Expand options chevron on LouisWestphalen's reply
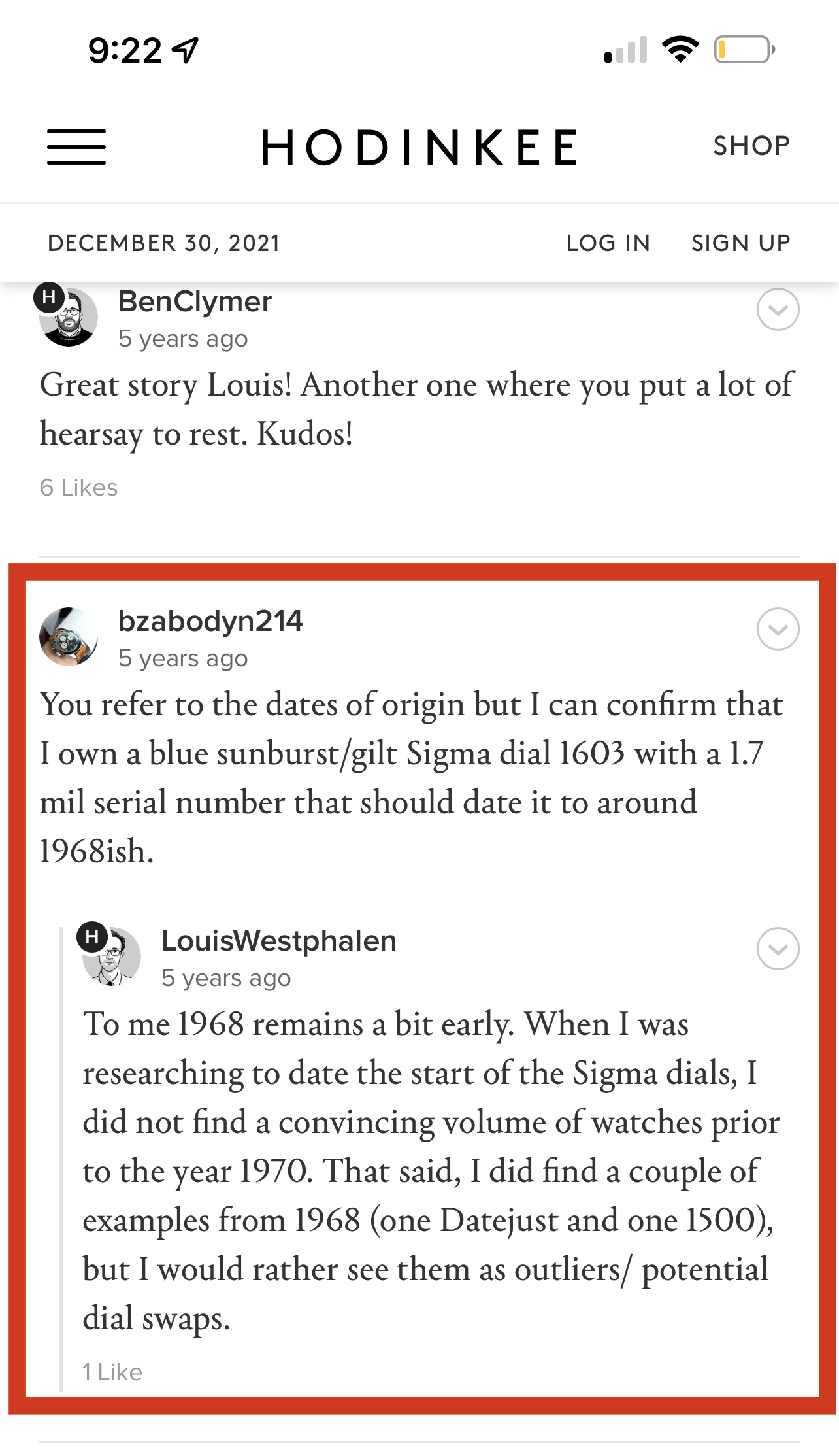This screenshot has width=839, height=1456. pyautogui.click(x=778, y=949)
